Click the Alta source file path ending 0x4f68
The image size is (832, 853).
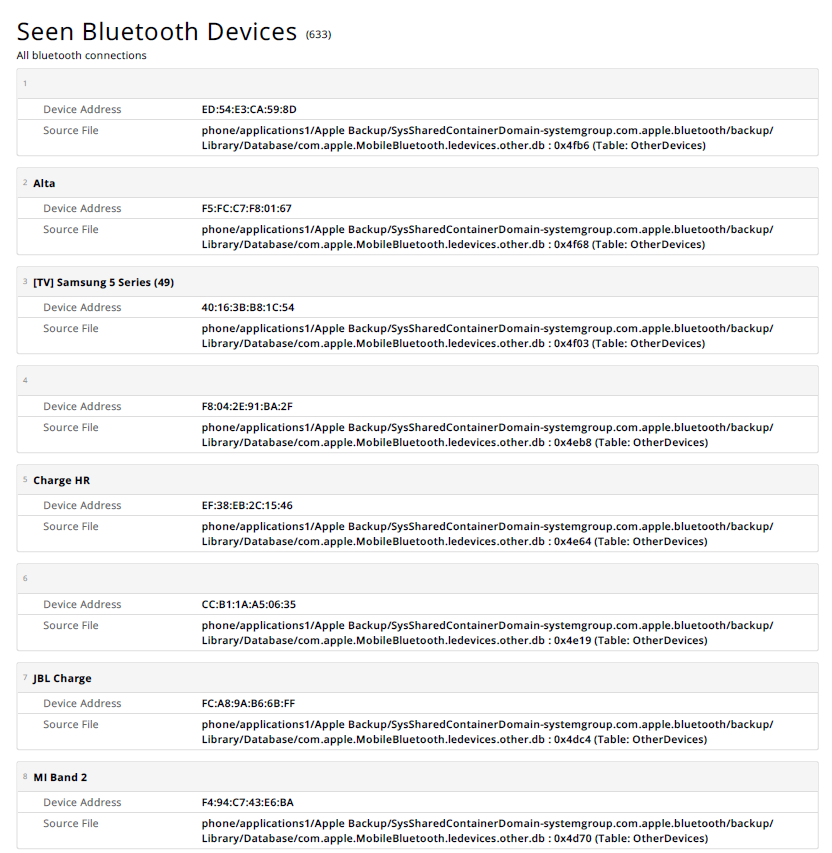click(x=487, y=237)
